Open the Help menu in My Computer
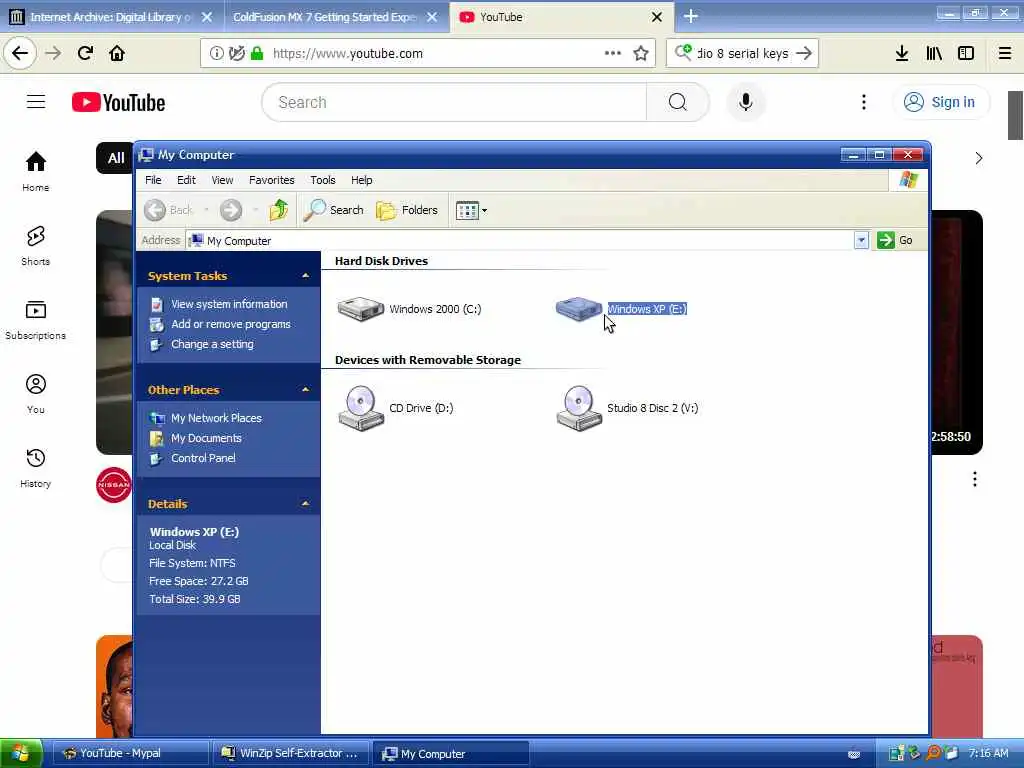Viewport: 1024px width, 768px height. point(361,180)
